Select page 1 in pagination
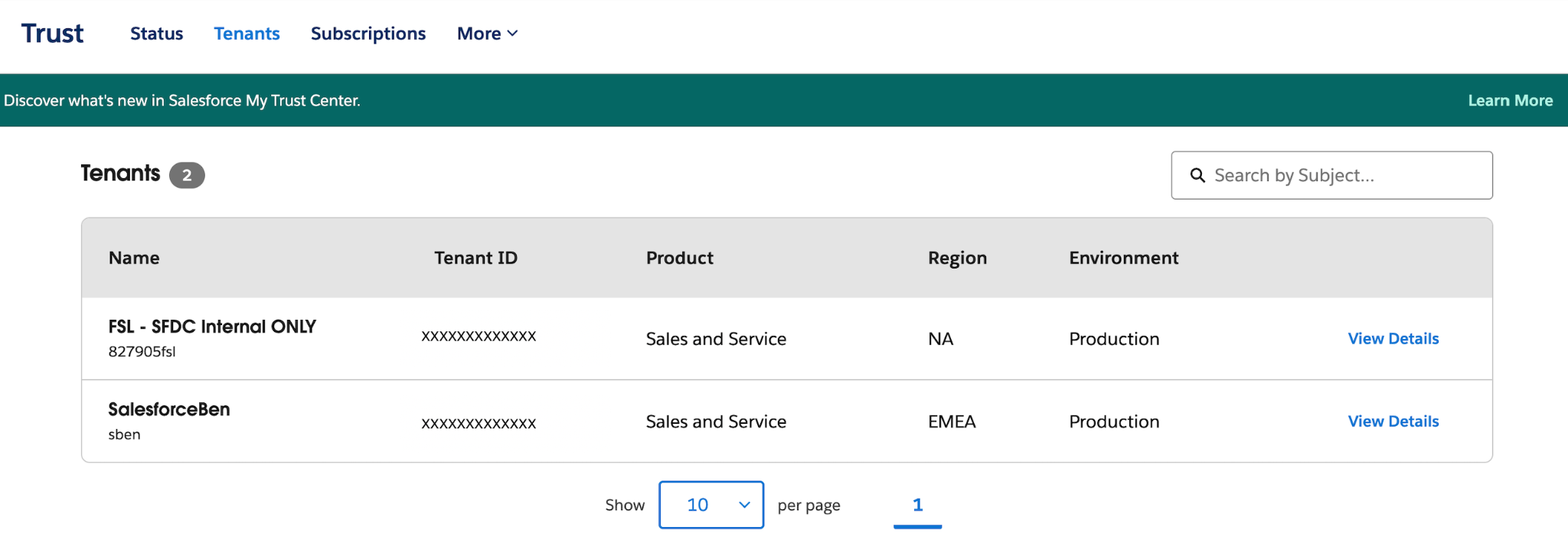This screenshot has height=550, width=1568. click(917, 505)
